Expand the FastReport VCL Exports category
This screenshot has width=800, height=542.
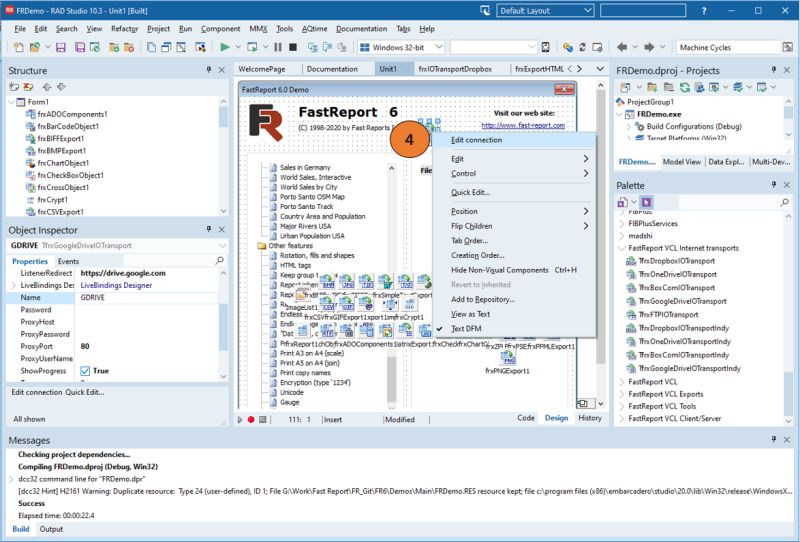coord(621,394)
